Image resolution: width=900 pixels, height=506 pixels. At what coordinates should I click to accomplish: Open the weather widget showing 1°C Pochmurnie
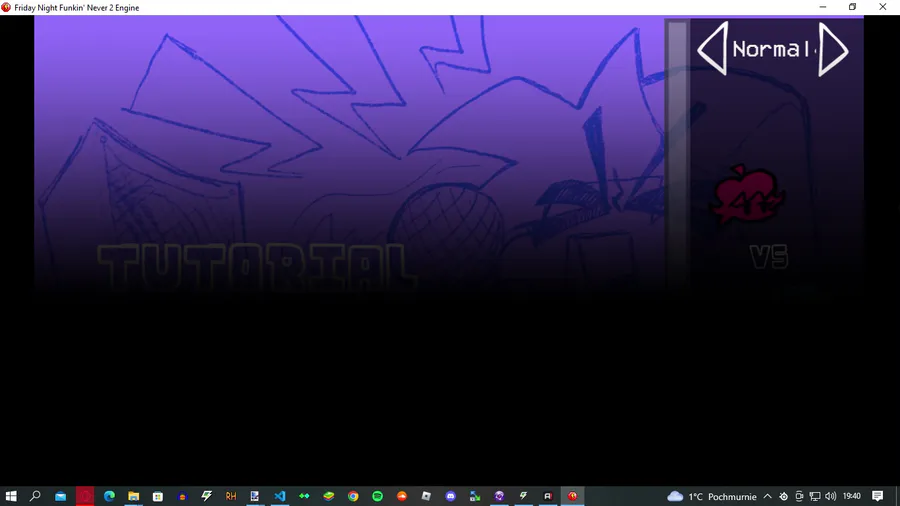click(x=712, y=496)
